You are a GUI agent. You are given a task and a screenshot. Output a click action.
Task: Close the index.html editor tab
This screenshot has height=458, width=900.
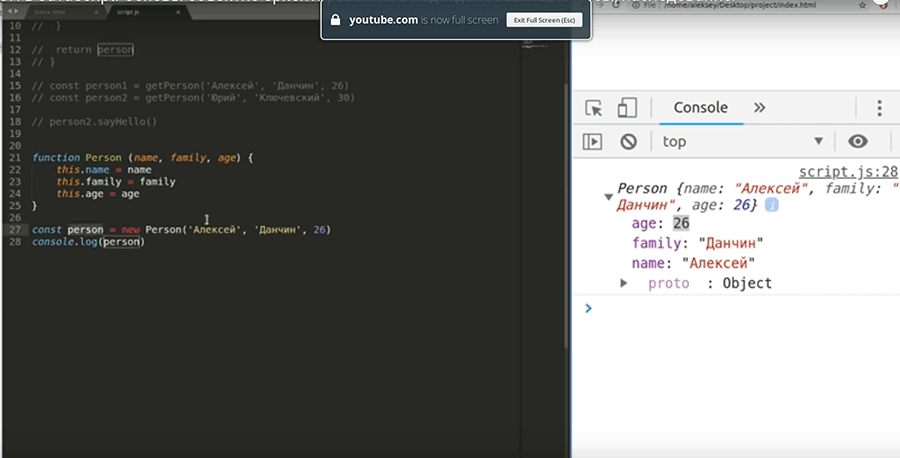pos(96,12)
